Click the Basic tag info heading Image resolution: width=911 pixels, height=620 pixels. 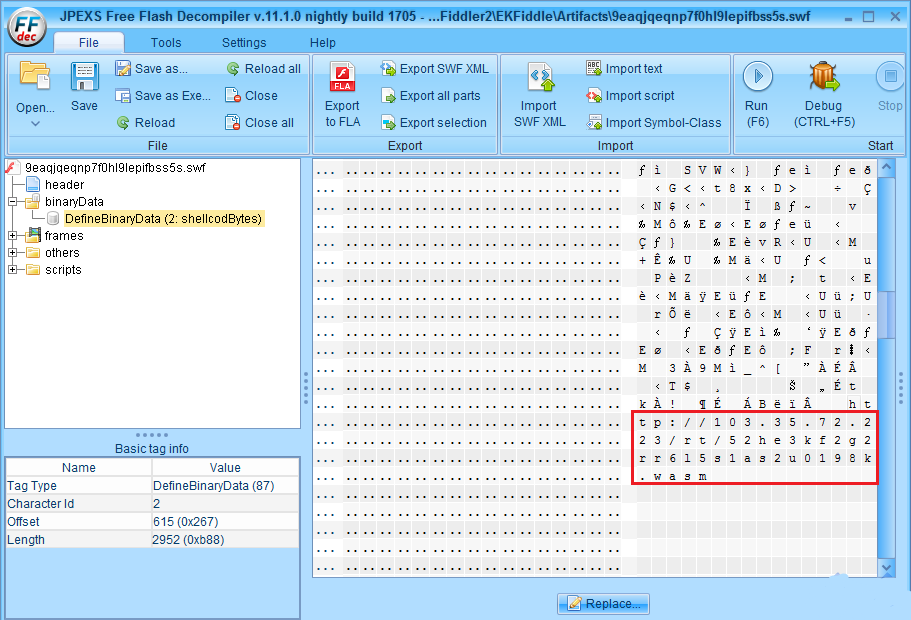pyautogui.click(x=152, y=449)
